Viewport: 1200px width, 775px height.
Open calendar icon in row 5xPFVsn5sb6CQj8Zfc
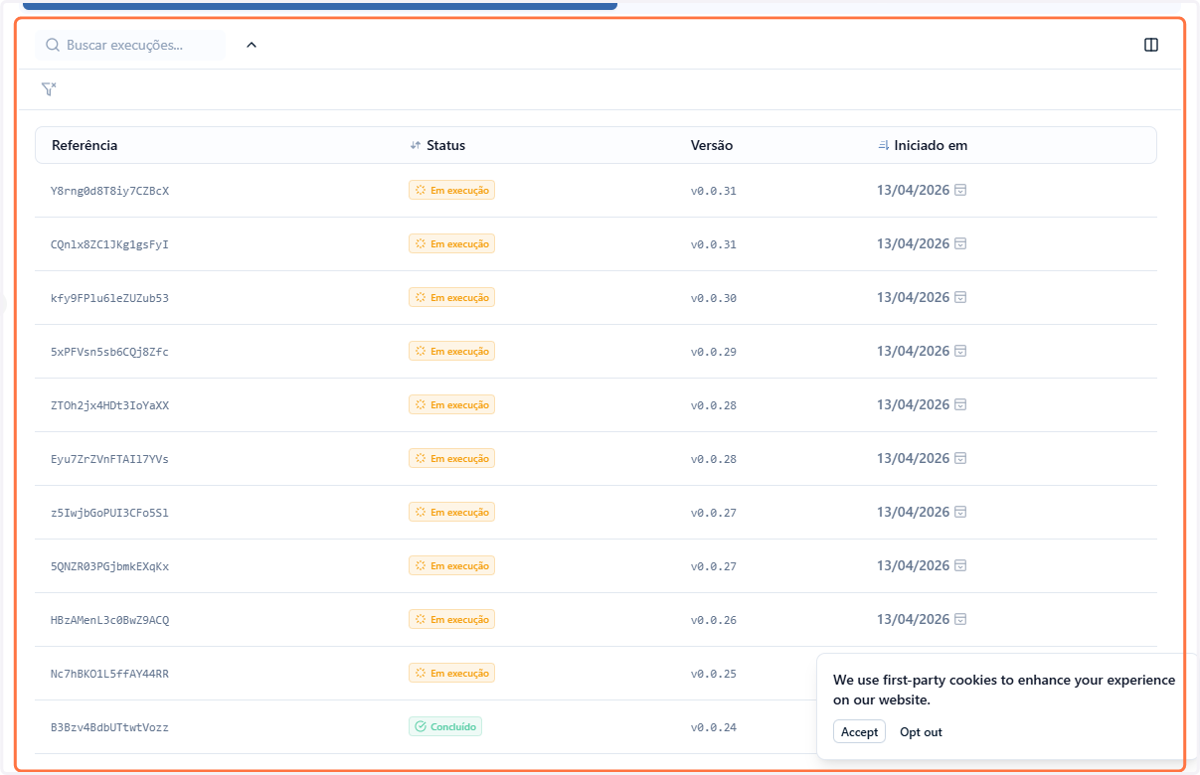(x=961, y=351)
